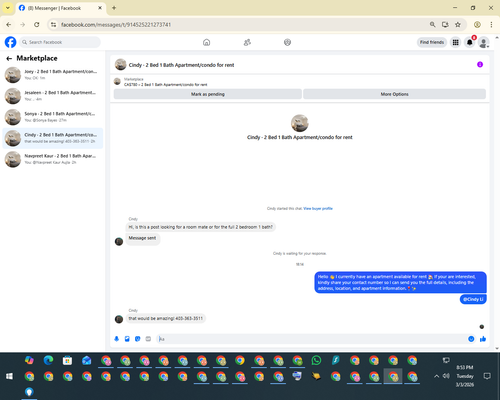Bookmark this page with the star
The height and width of the screenshot is (400, 500).
click(x=458, y=25)
